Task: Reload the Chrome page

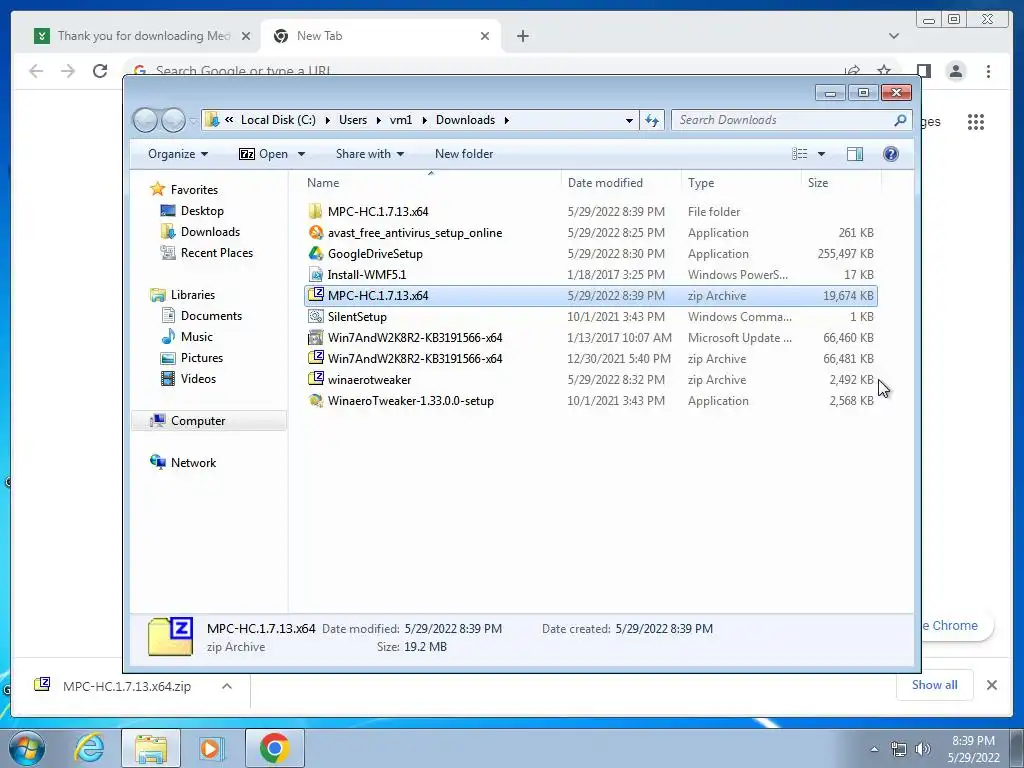Action: click(100, 71)
